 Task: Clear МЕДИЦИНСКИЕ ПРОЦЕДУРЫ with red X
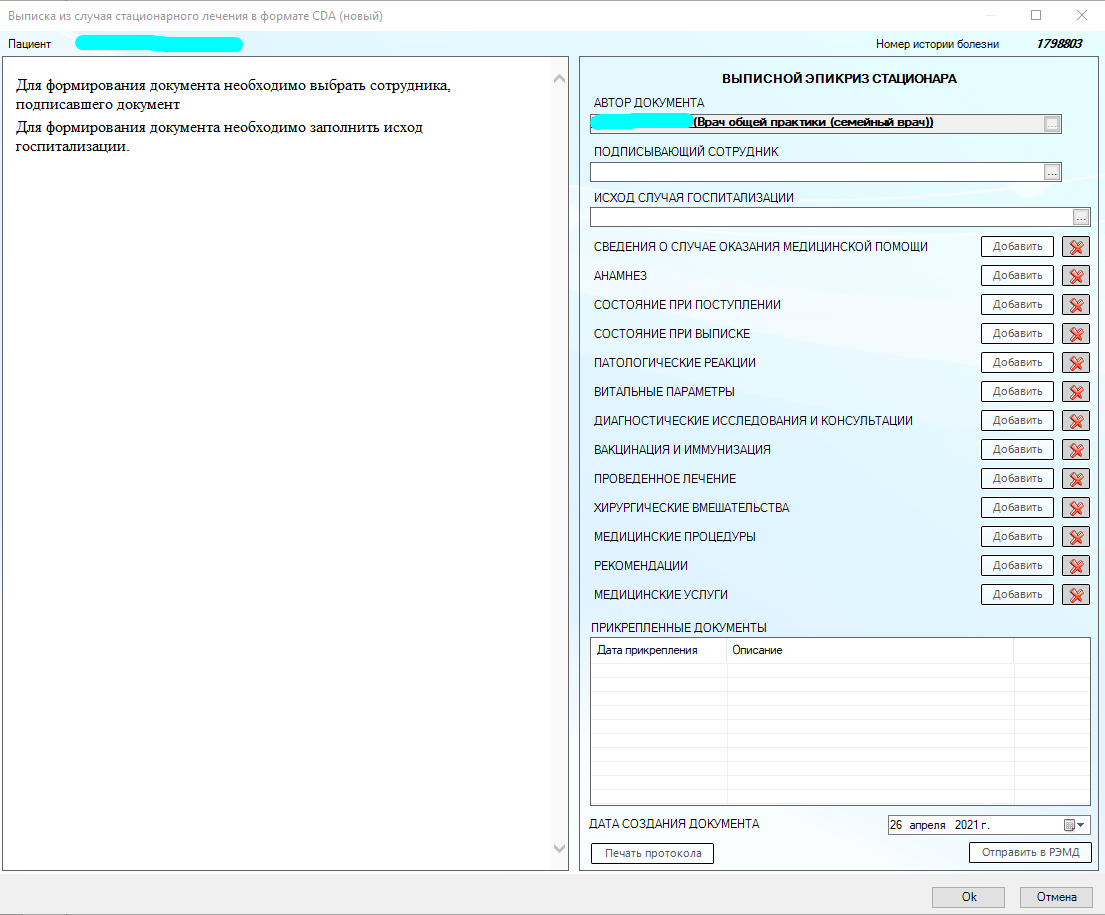[1075, 536]
